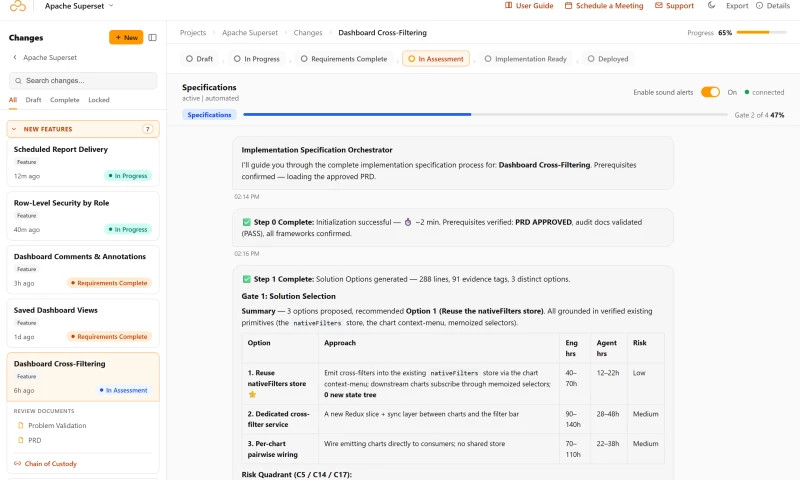Open Dashboard Comments & Annotations card
Image resolution: width=800 pixels, height=480 pixels.
(83, 269)
